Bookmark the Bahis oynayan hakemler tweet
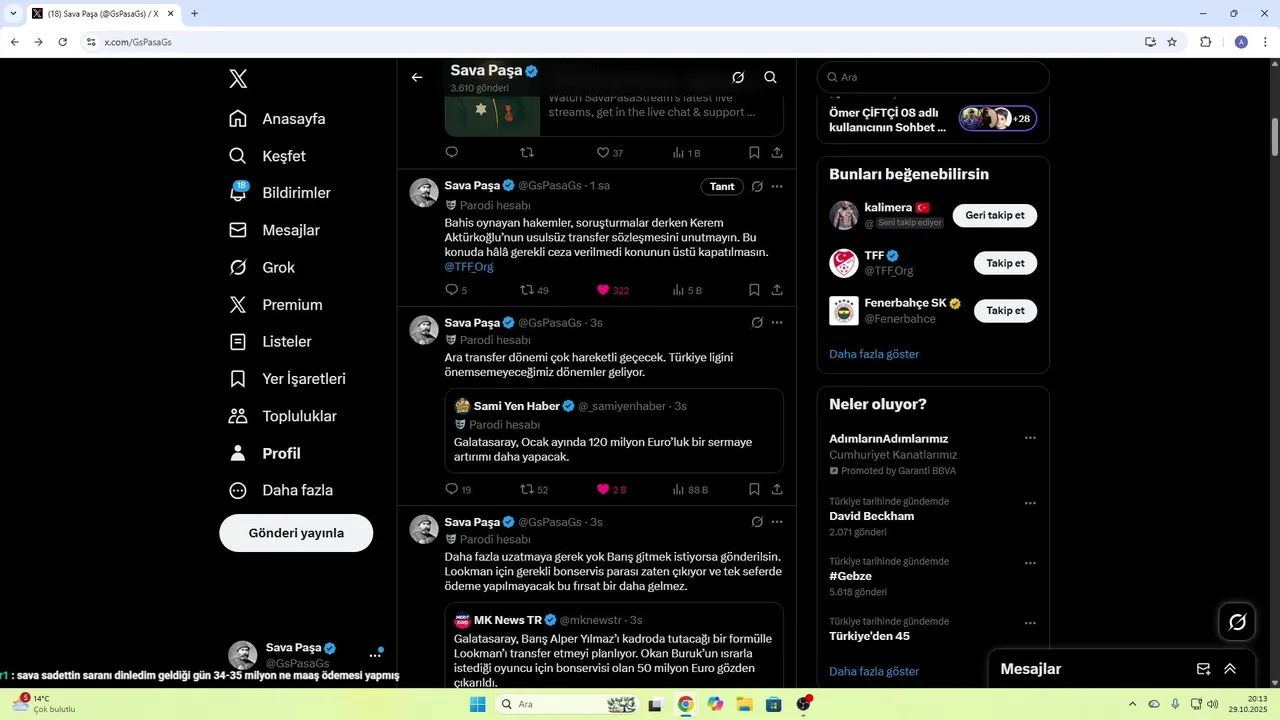 [754, 290]
